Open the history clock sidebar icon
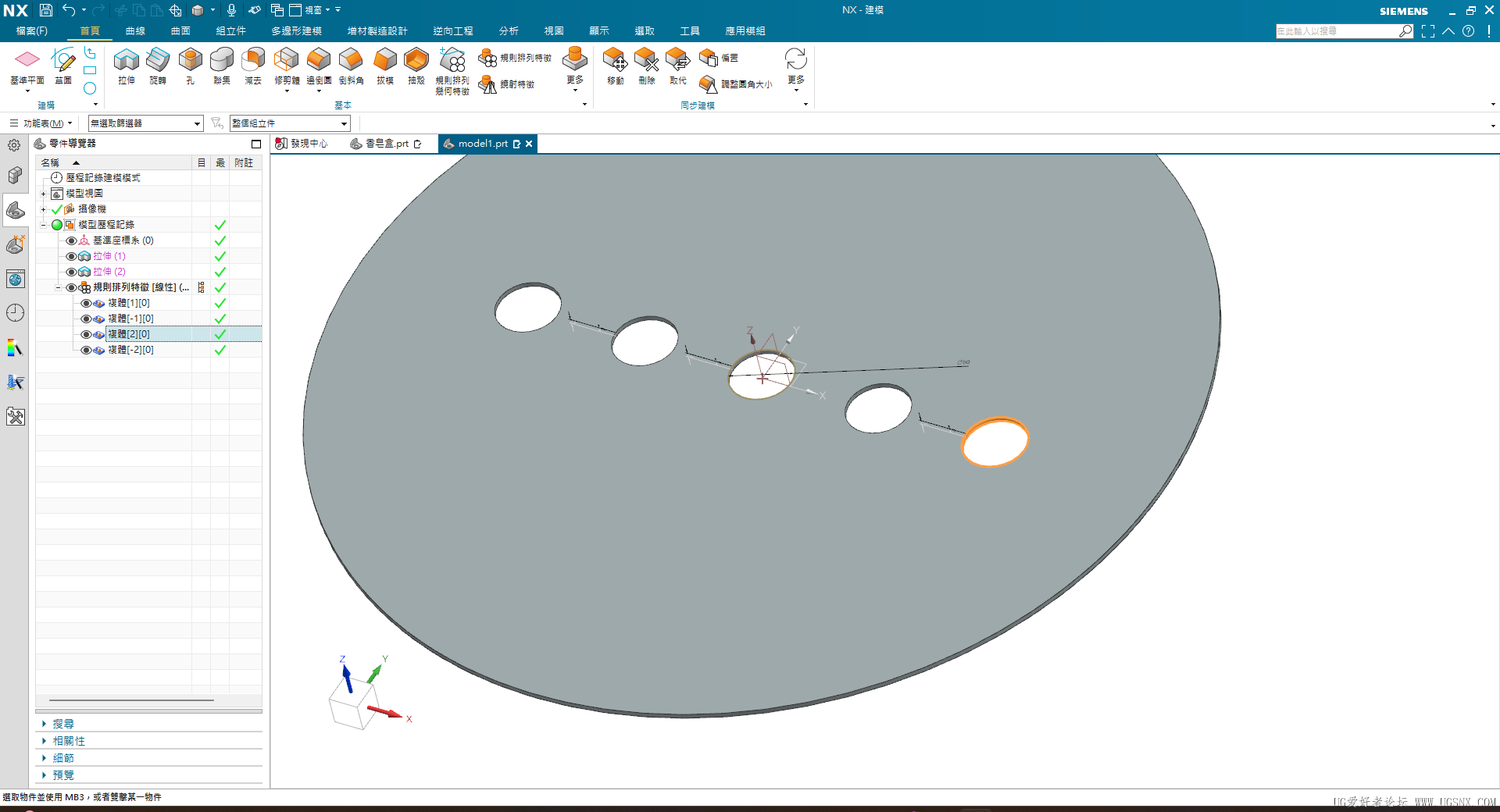Image resolution: width=1500 pixels, height=812 pixels. [16, 313]
